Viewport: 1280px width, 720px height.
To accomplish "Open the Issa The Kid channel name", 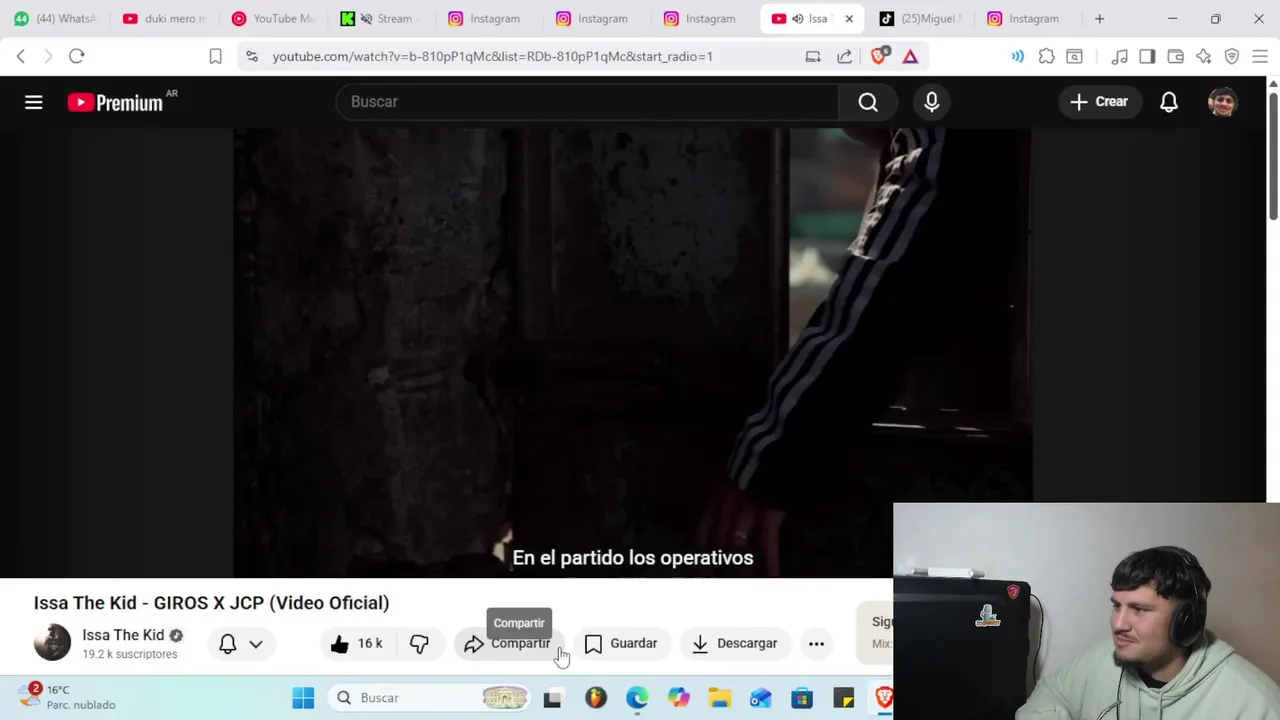I will pos(123,635).
